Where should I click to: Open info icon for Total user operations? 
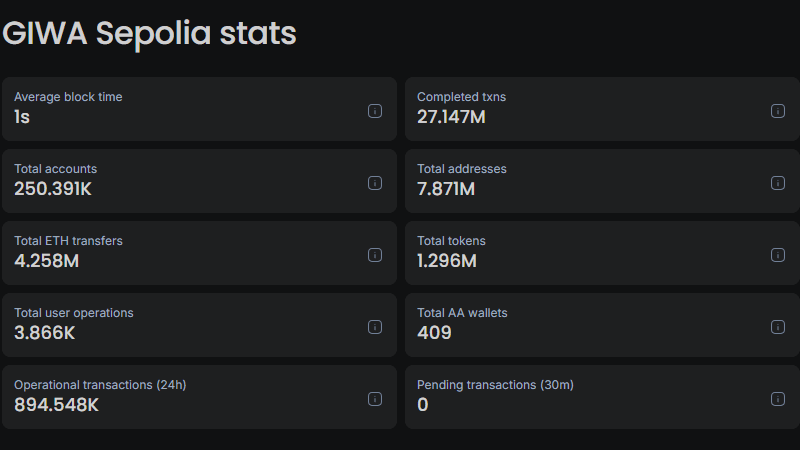coord(375,327)
